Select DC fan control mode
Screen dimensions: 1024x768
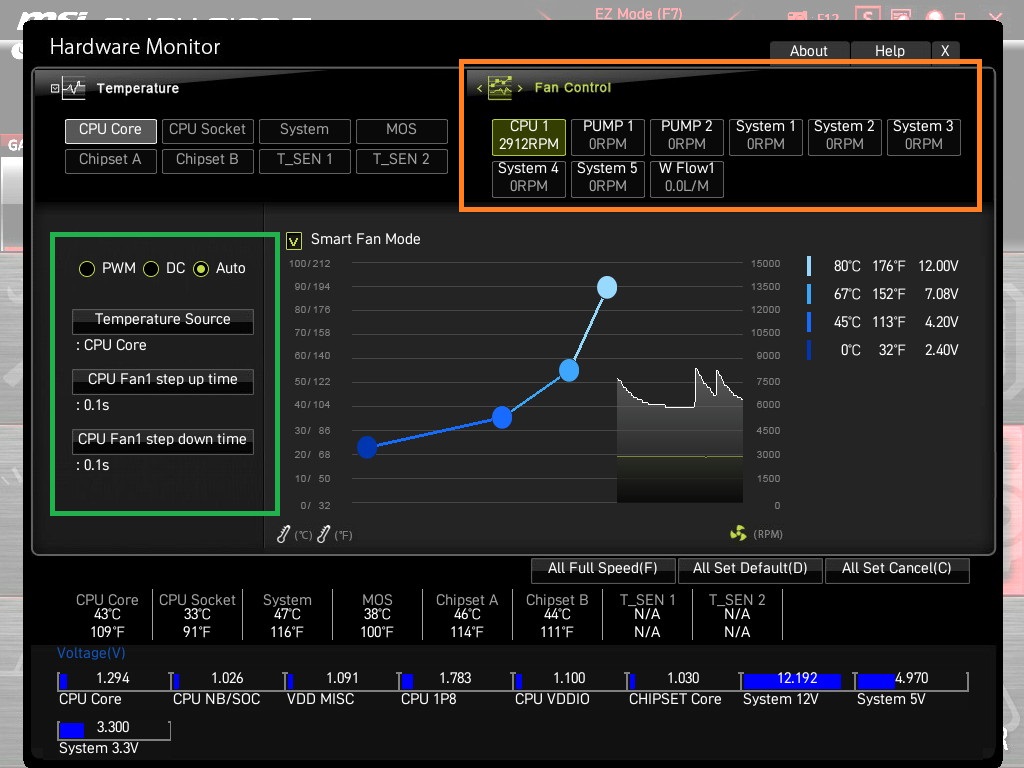tap(151, 268)
